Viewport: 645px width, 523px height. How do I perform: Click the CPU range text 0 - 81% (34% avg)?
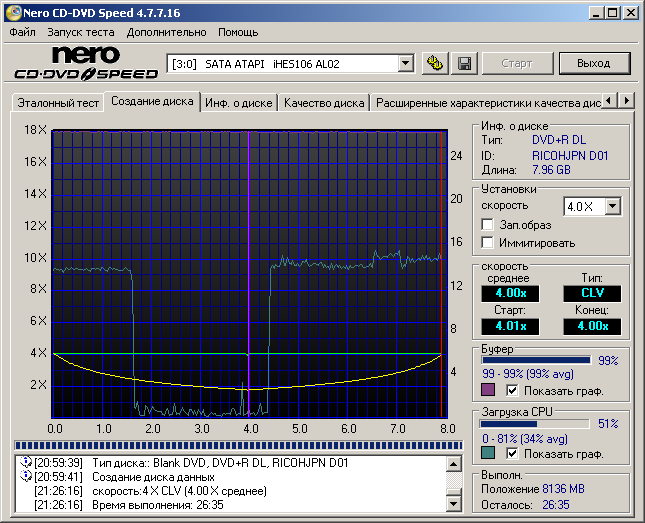click(525, 439)
